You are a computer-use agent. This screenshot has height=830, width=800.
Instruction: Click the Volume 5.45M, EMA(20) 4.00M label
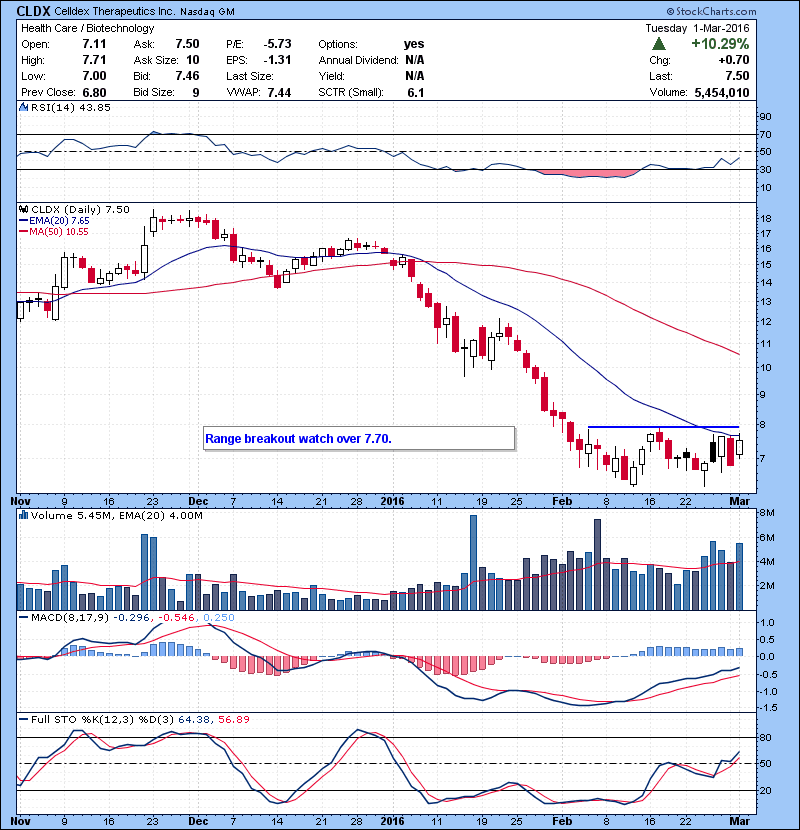tap(116, 516)
